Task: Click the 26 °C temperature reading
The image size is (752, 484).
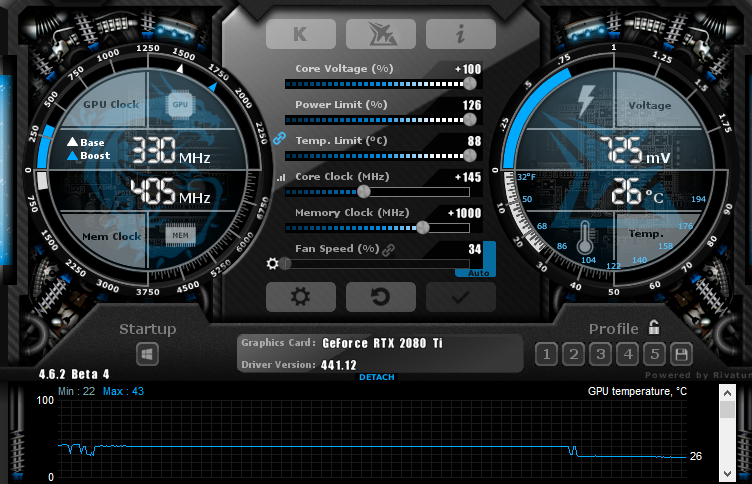Action: [637, 191]
